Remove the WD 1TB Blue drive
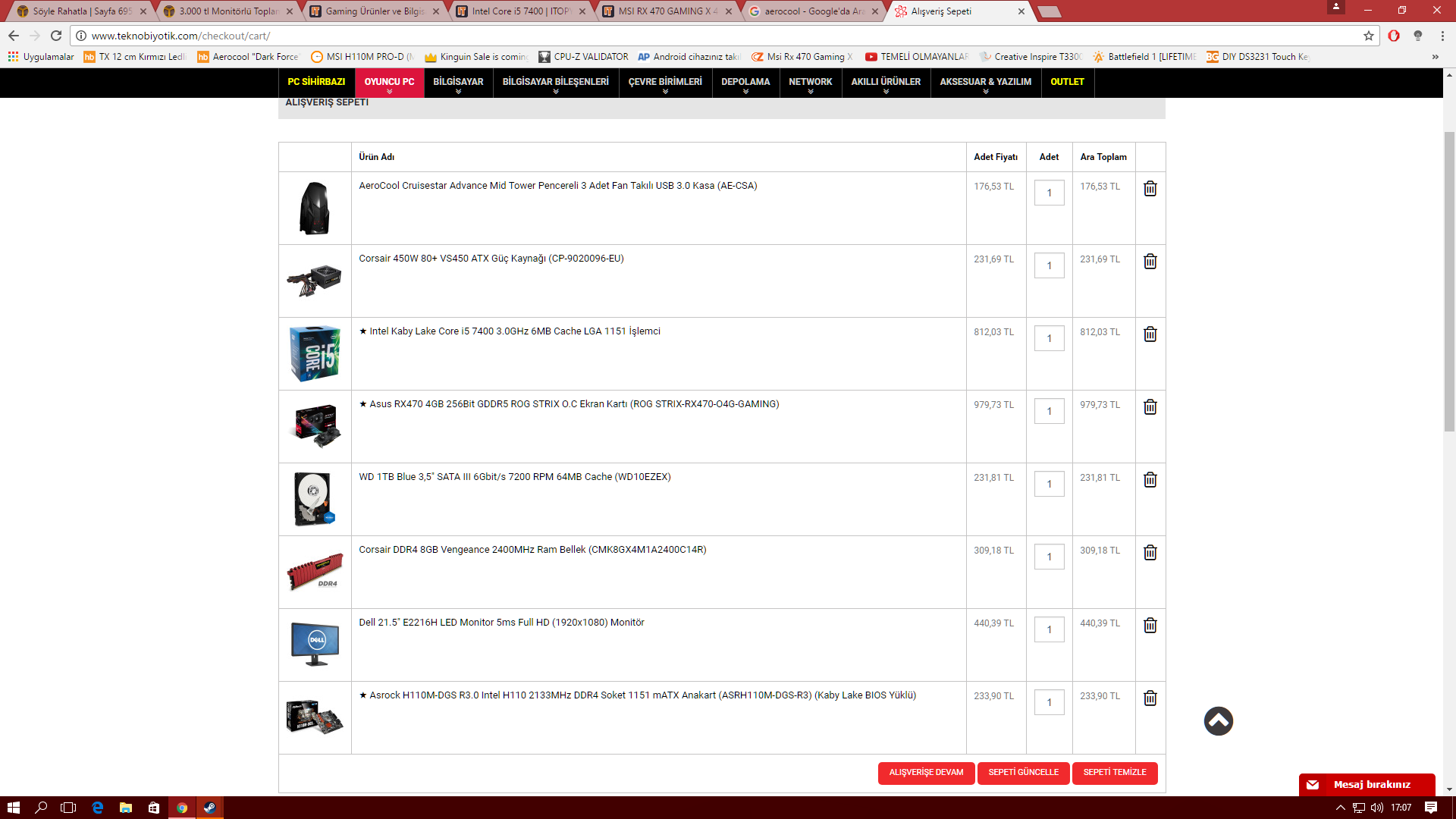Screen dimensions: 1456x819 click(1150, 480)
